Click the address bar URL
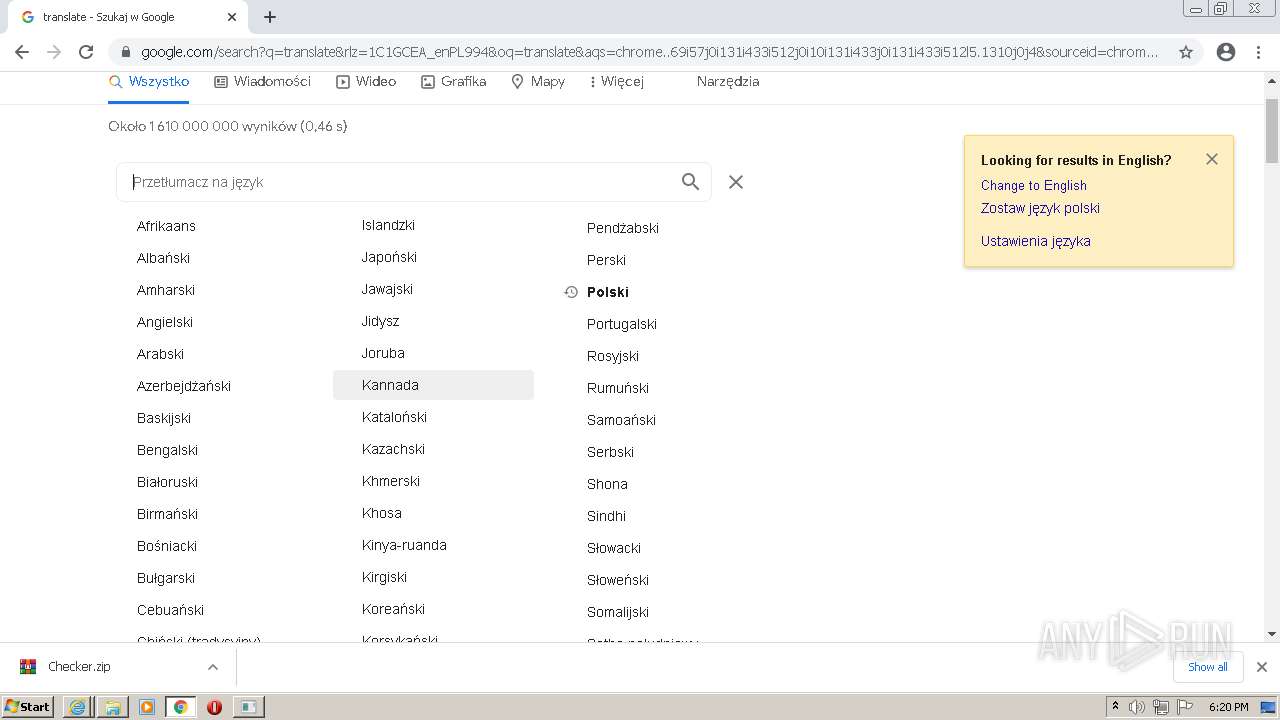The width and height of the screenshot is (1280, 720). tap(650, 52)
